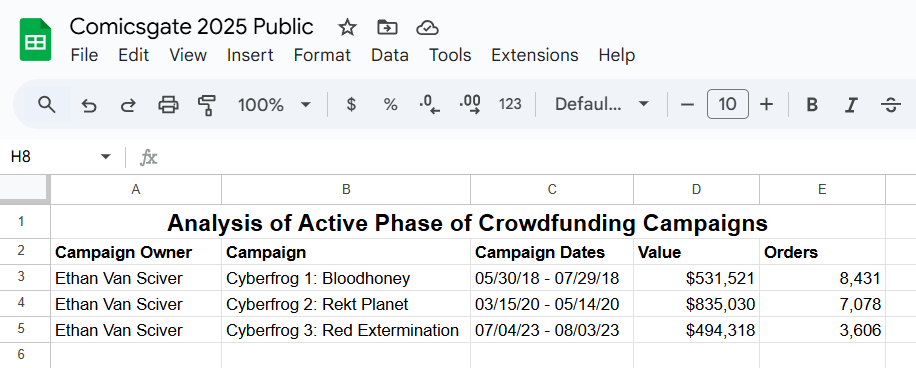Click the Undo arrow icon

(x=89, y=105)
